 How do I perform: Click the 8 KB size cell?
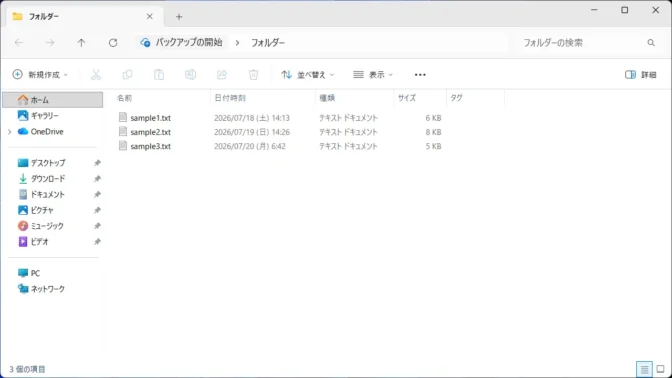[433, 132]
